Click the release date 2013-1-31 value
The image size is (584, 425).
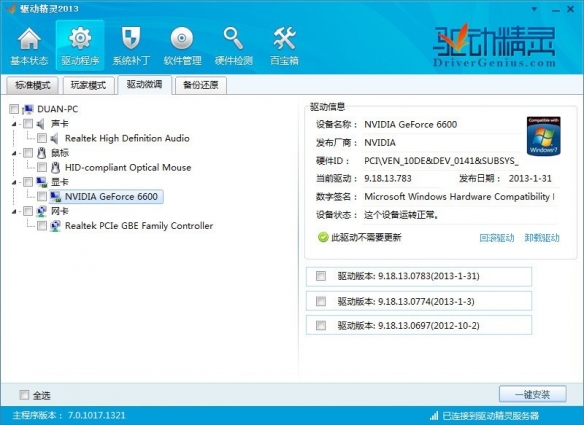[x=530, y=178]
